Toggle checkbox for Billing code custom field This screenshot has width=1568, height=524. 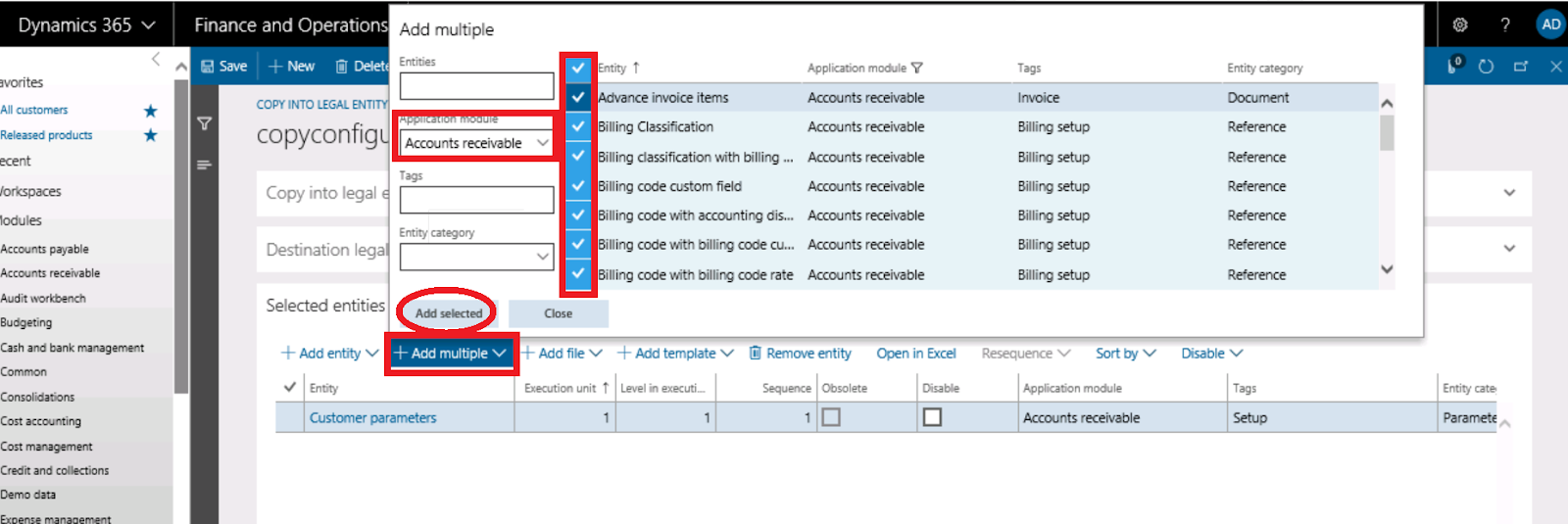578,185
